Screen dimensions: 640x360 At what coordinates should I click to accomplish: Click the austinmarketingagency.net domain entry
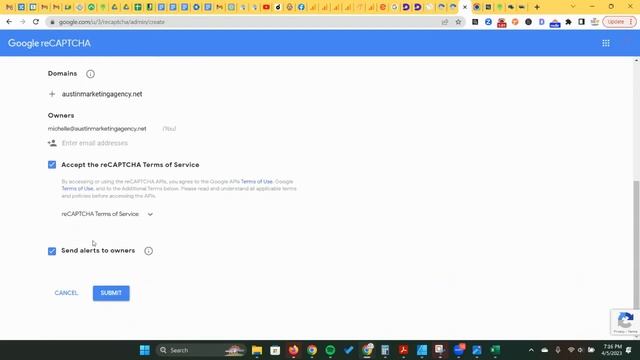pos(102,94)
